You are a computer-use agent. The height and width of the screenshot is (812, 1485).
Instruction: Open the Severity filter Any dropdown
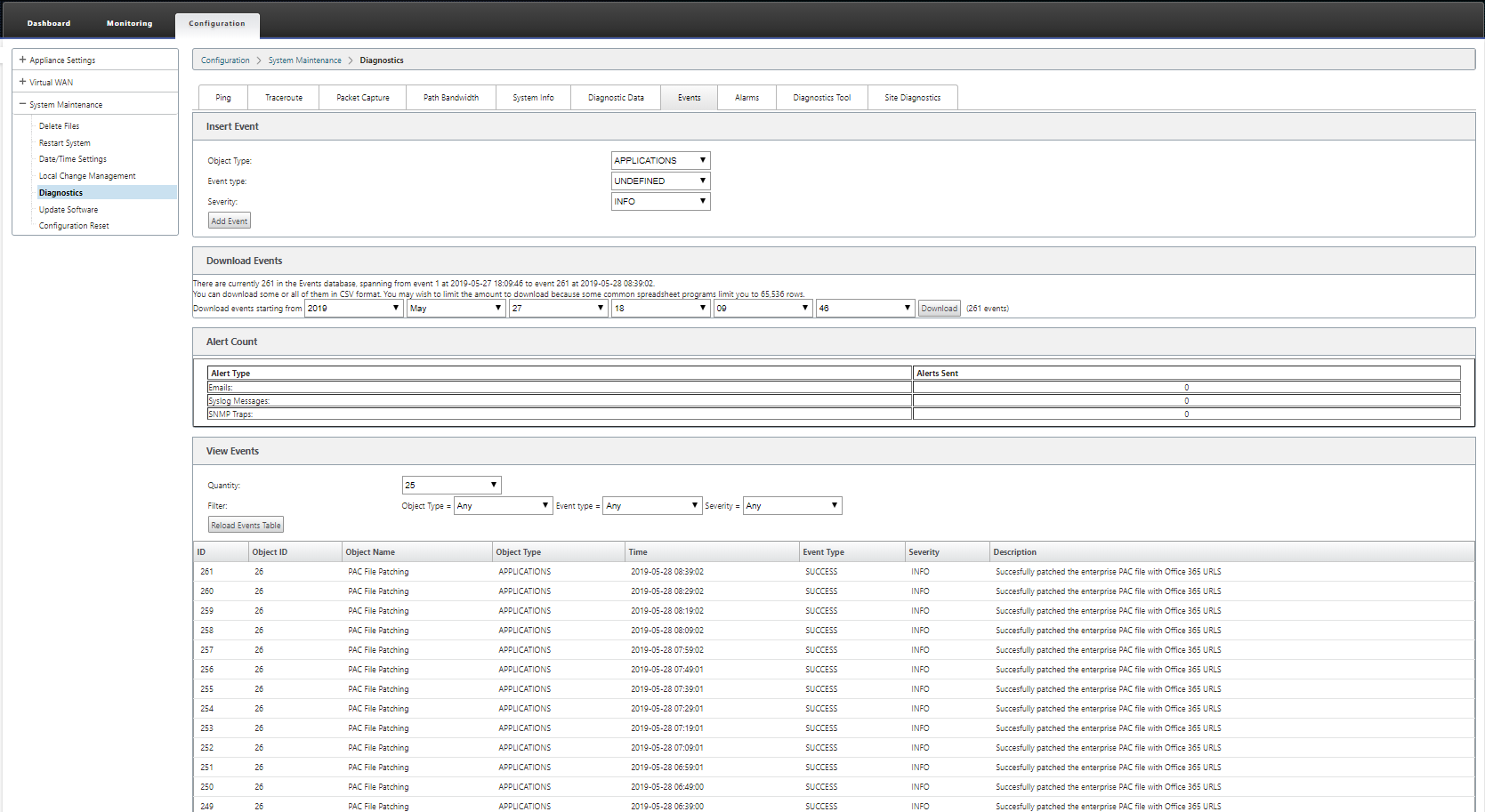tap(792, 505)
